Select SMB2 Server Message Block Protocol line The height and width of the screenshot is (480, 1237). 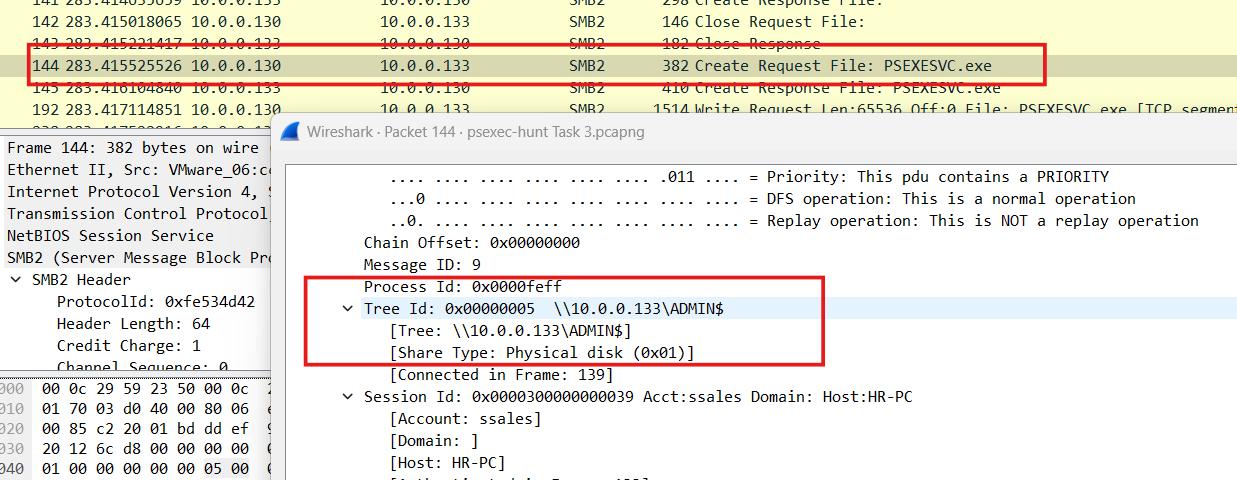[136, 258]
